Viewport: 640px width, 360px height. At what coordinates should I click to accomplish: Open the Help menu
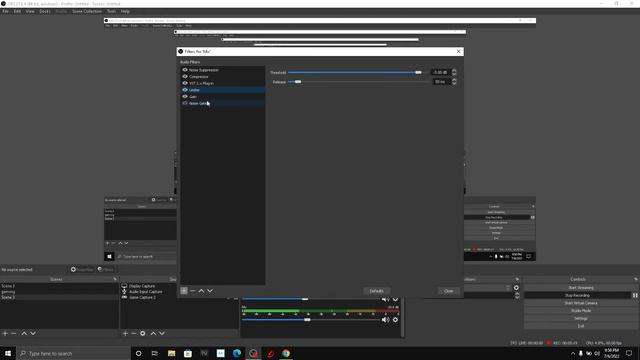[x=125, y=11]
